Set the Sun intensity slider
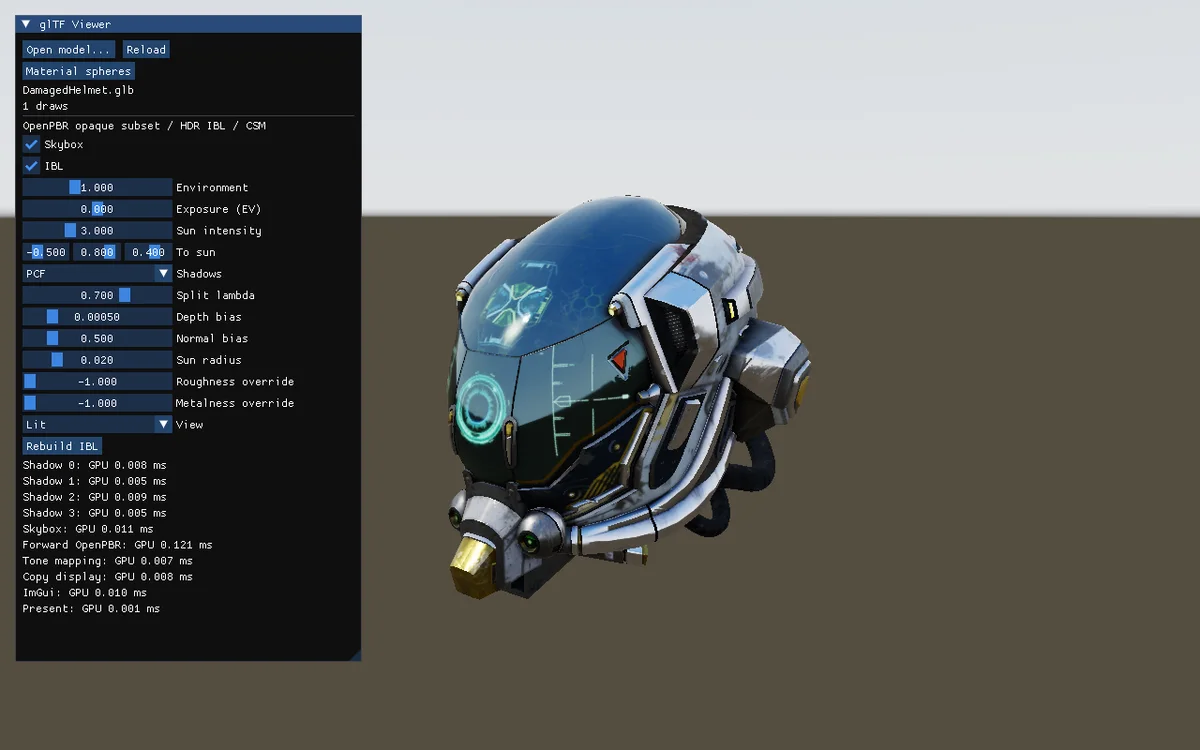Screen dimensions: 1200x750 click(x=97, y=231)
